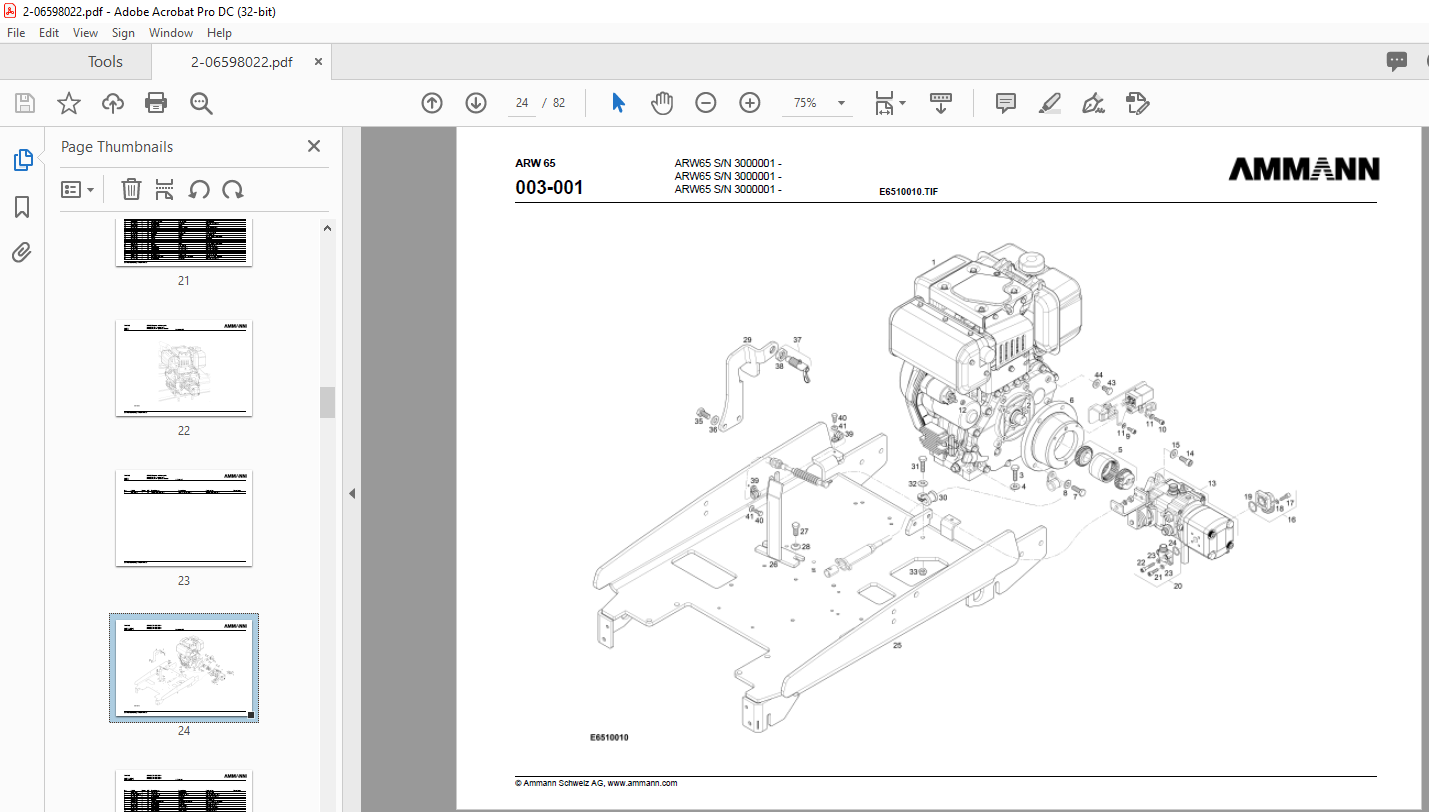The width and height of the screenshot is (1429, 812).
Task: Click the insert/extract pages icon
Action: tap(165, 189)
